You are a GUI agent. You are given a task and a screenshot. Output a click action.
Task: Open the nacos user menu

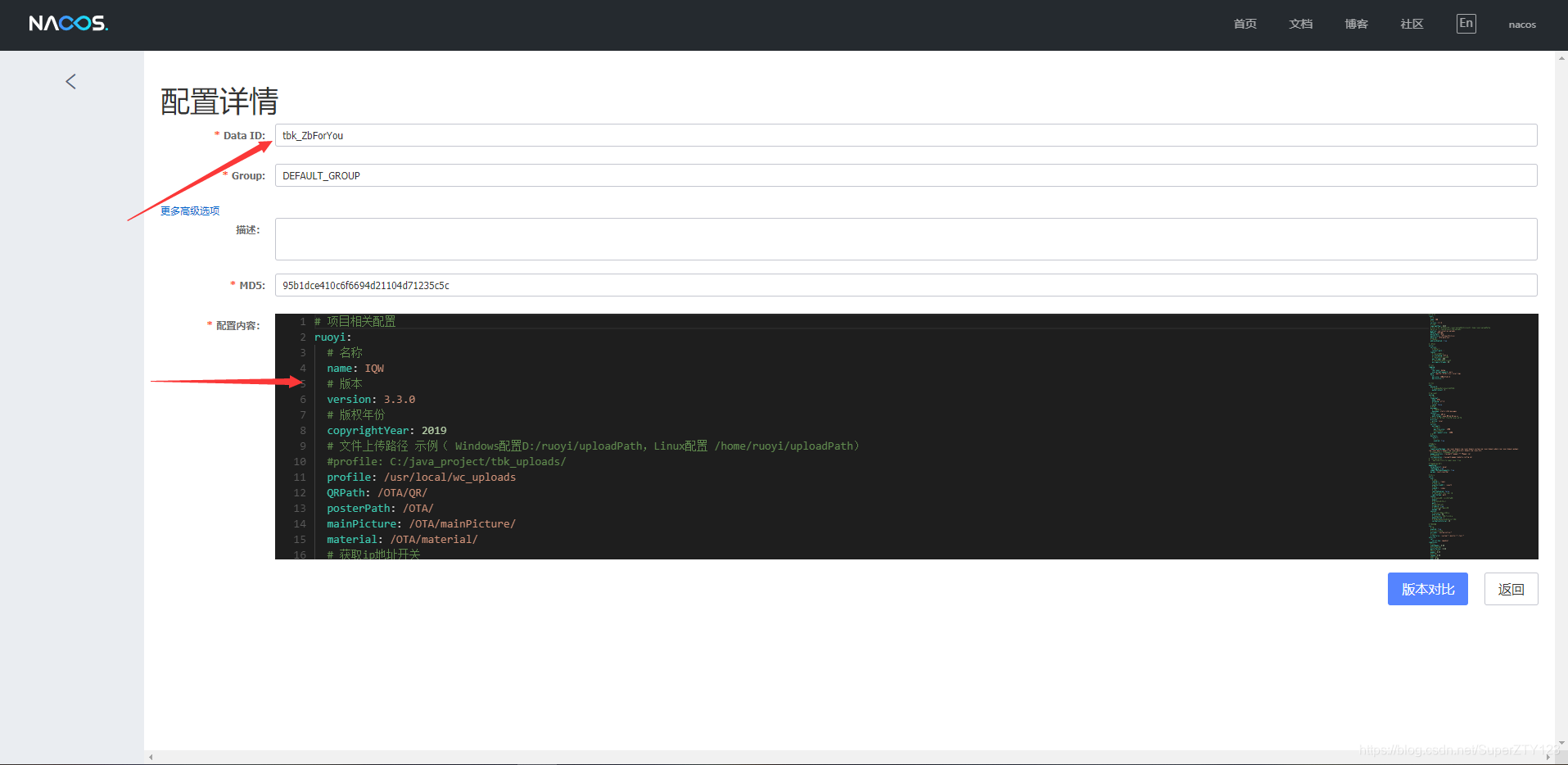coord(1522,25)
